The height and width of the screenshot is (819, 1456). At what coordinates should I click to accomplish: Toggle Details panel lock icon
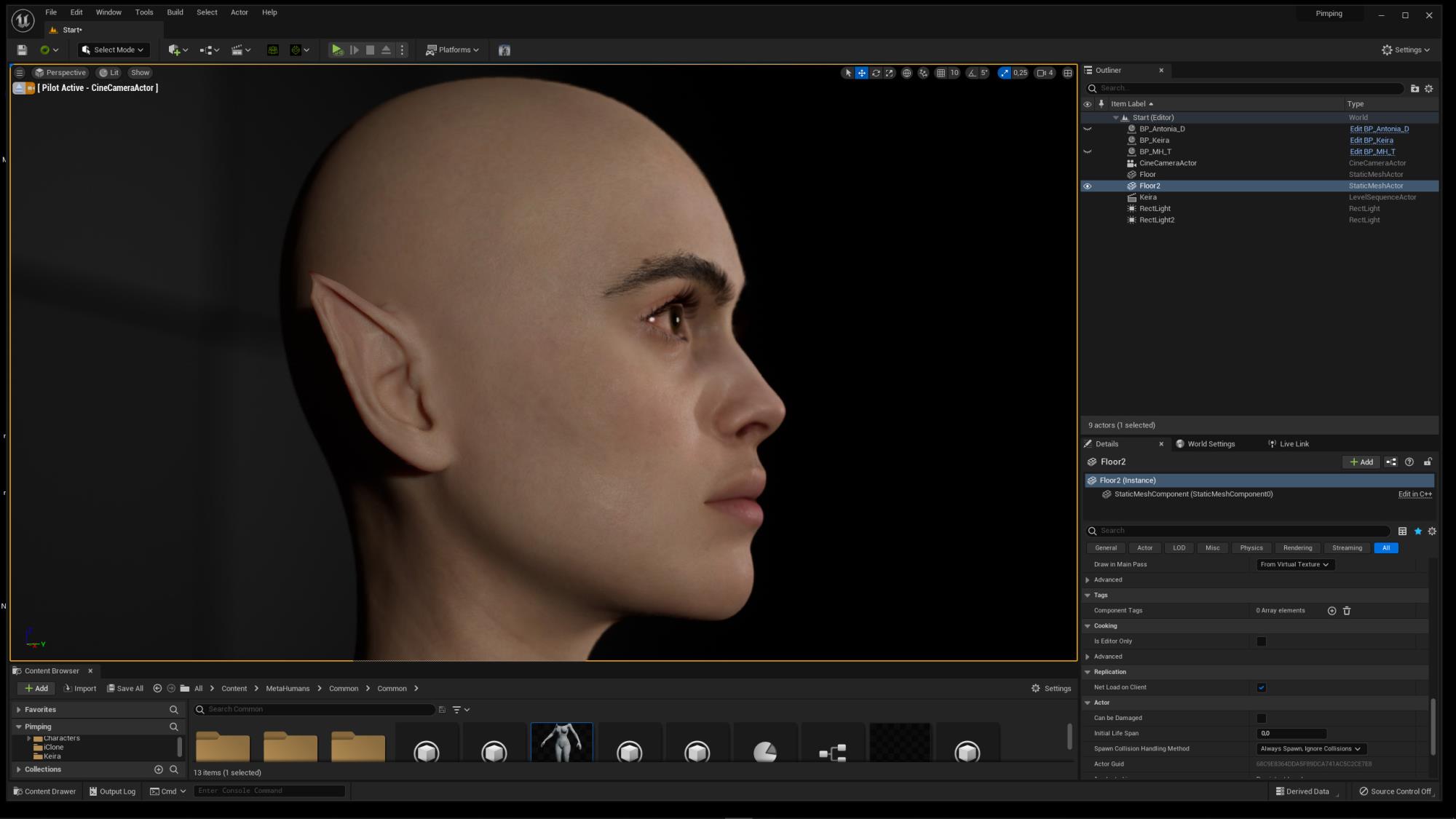click(1428, 462)
